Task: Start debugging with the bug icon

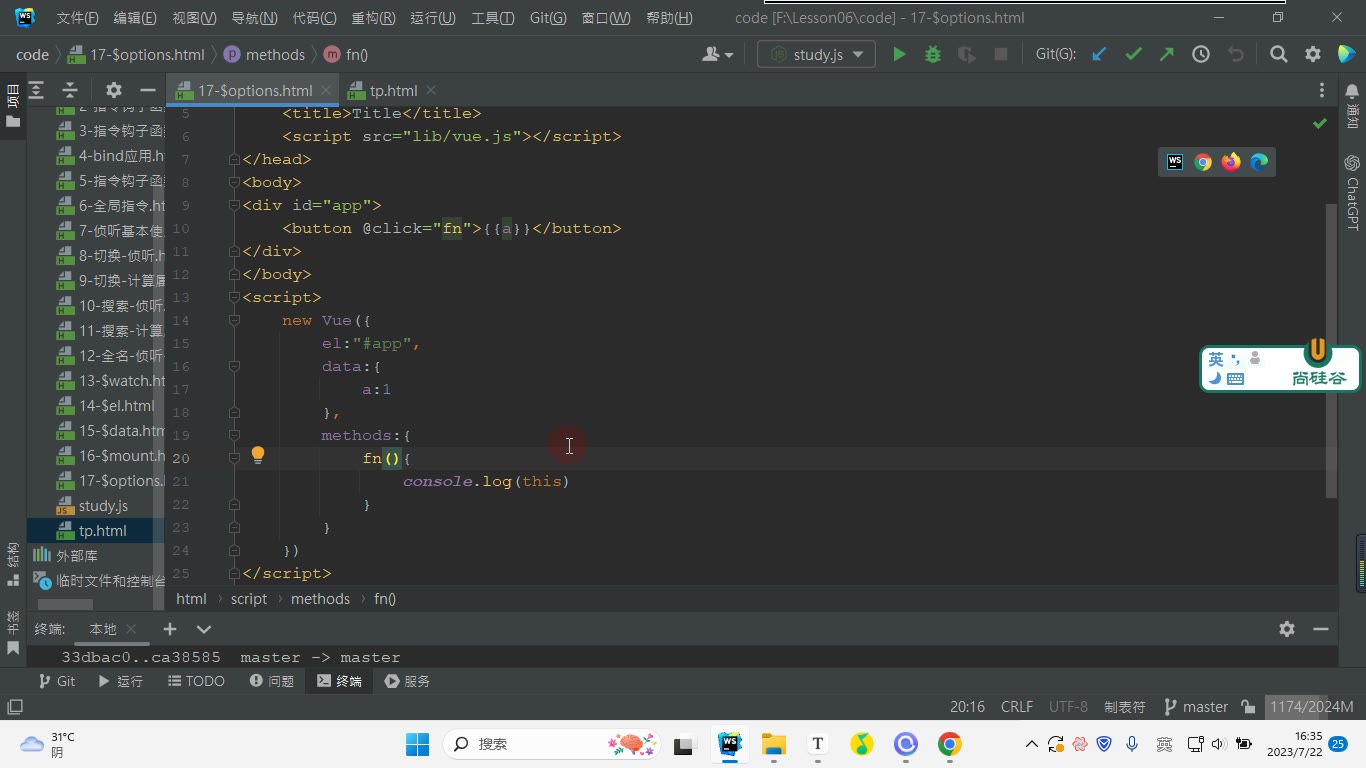Action: pyautogui.click(x=933, y=55)
